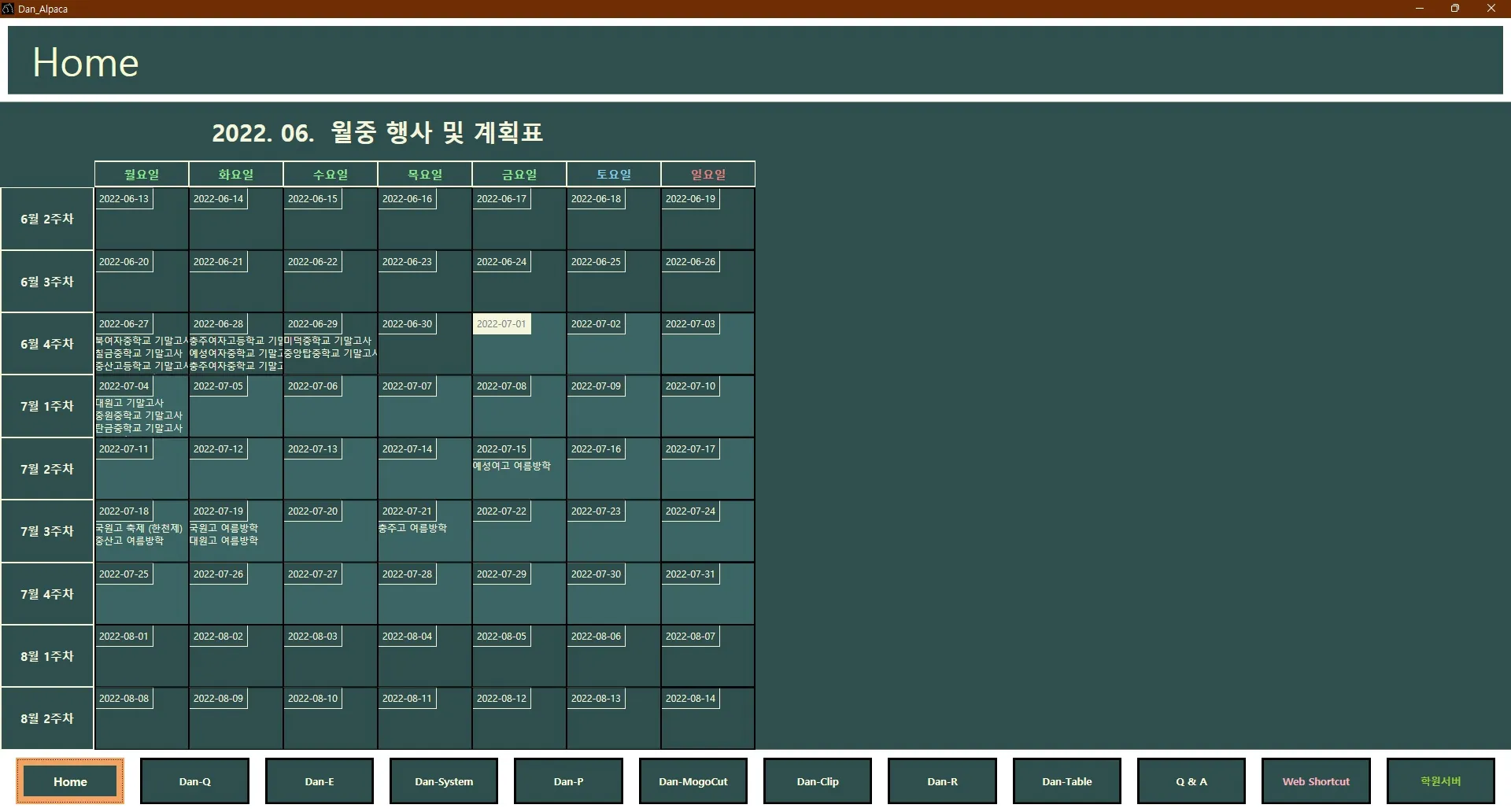Select date 2022-07-31
The width and height of the screenshot is (1511, 812).
click(690, 574)
